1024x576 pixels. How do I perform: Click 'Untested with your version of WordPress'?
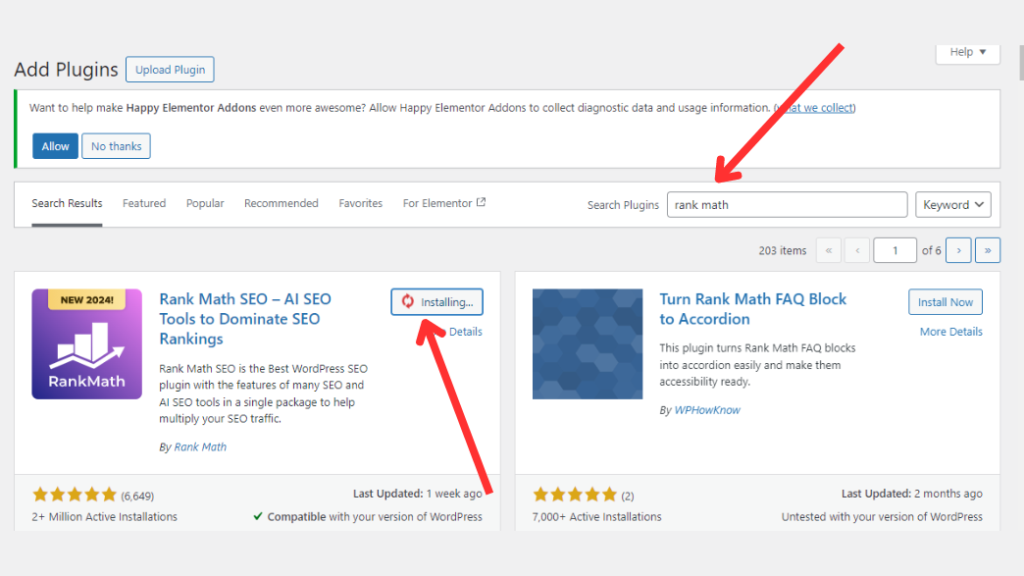pos(882,517)
